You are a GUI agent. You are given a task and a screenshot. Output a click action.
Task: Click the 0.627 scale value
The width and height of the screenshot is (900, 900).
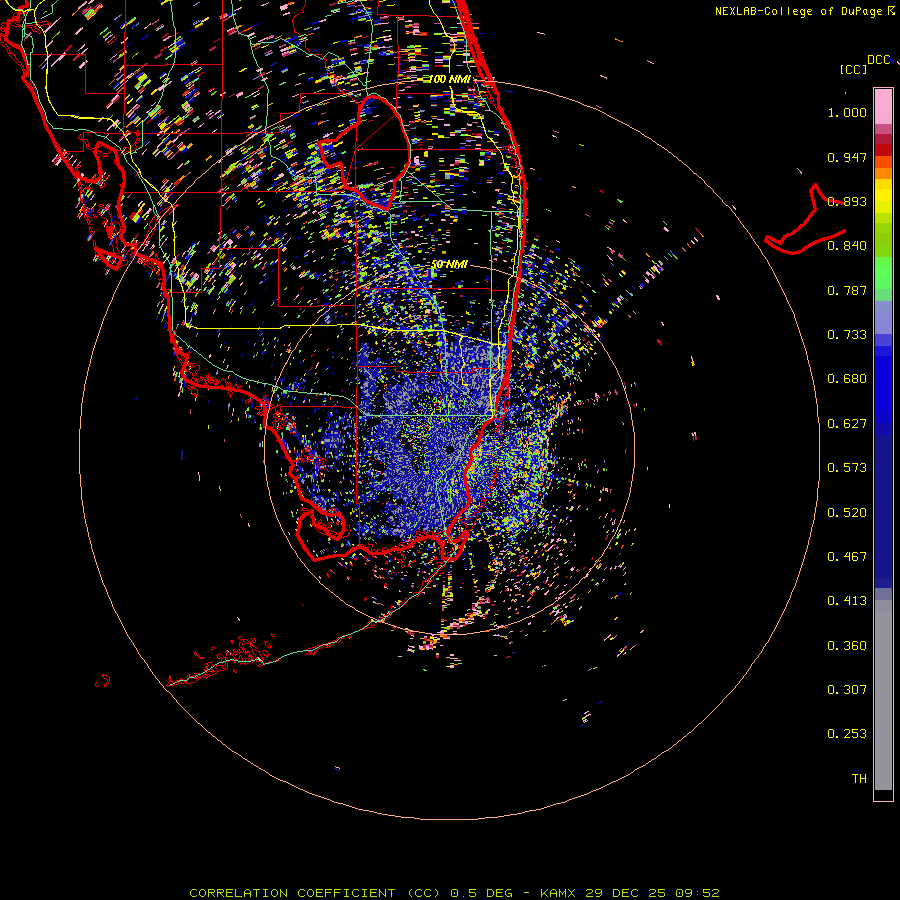(847, 424)
